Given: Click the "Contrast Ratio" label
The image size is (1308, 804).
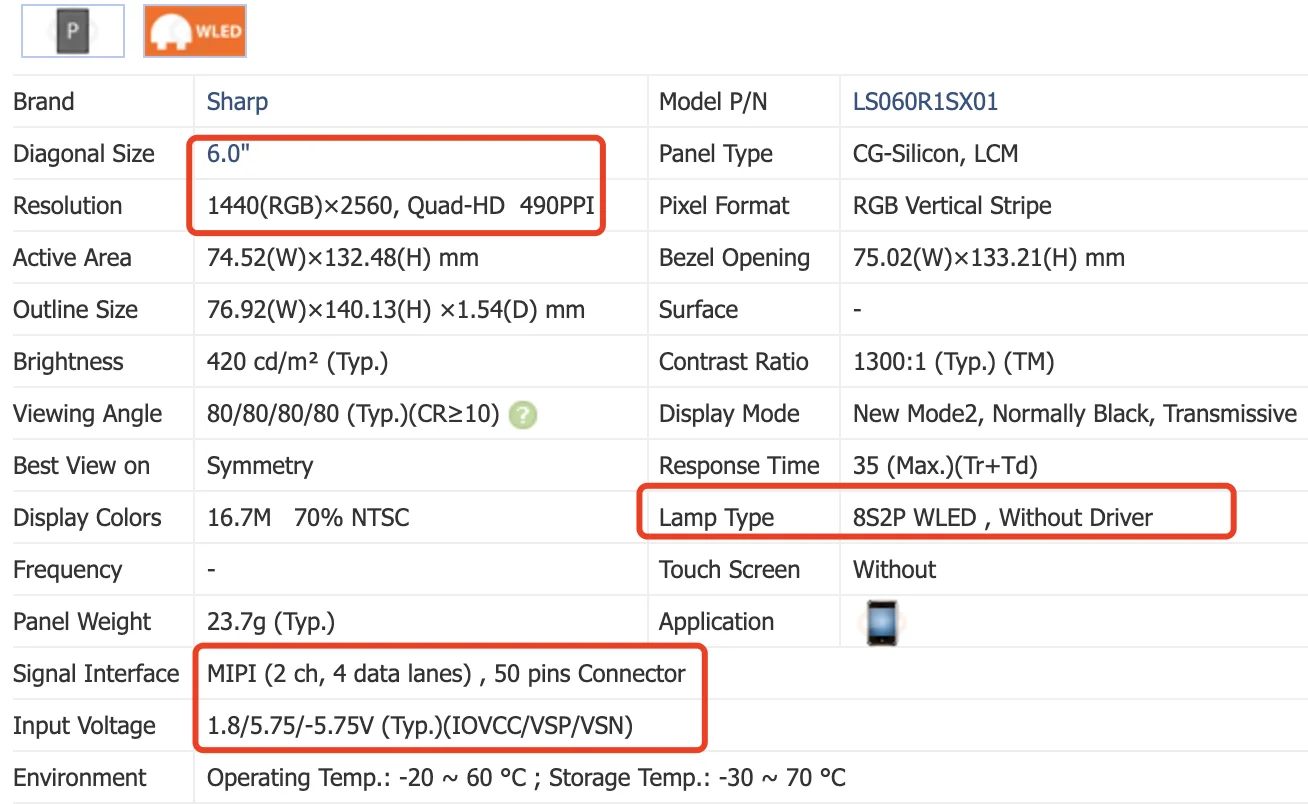Looking at the screenshot, I should tap(734, 362).
